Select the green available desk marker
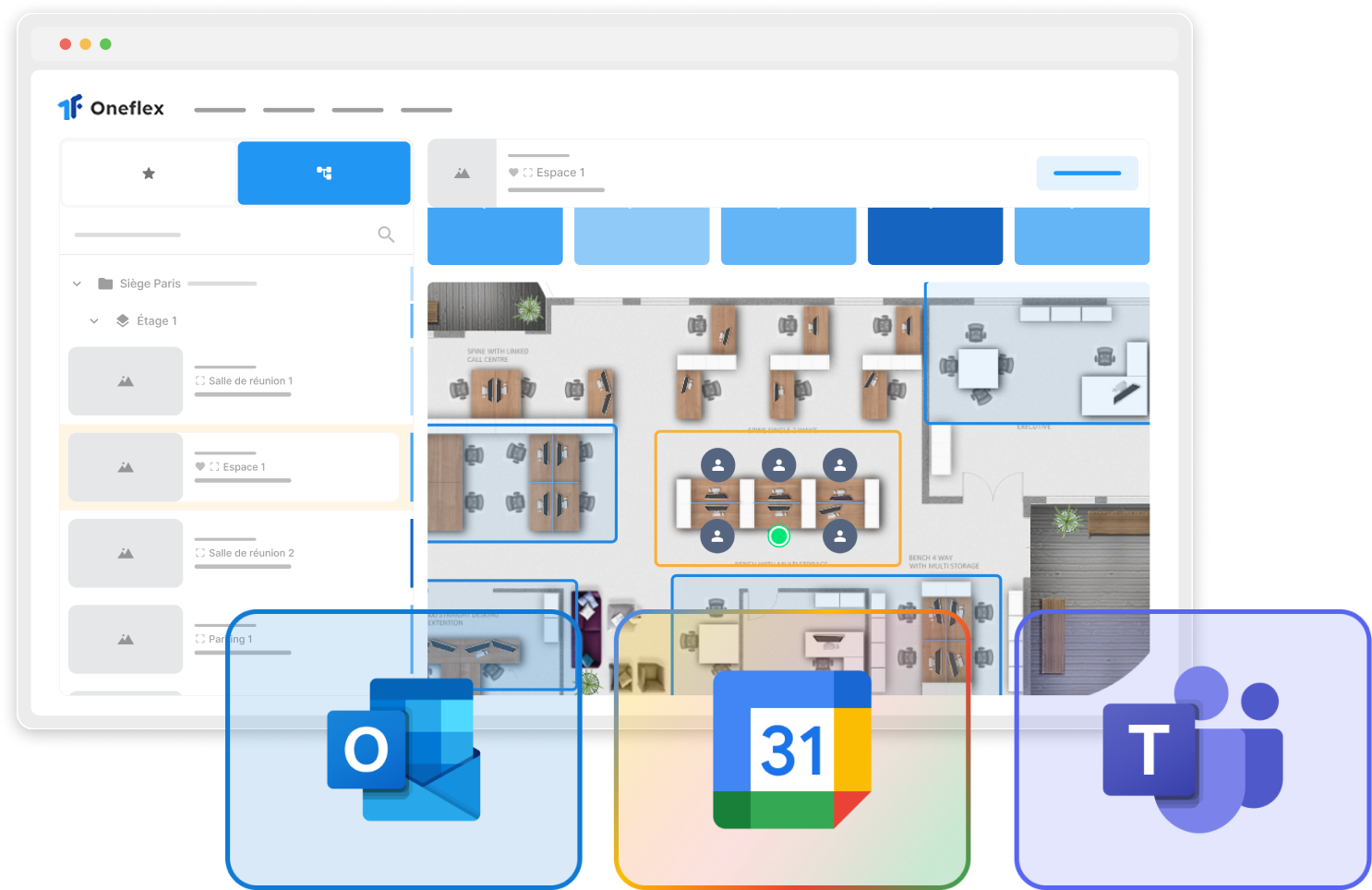This screenshot has width=1372, height=890. 779,536
